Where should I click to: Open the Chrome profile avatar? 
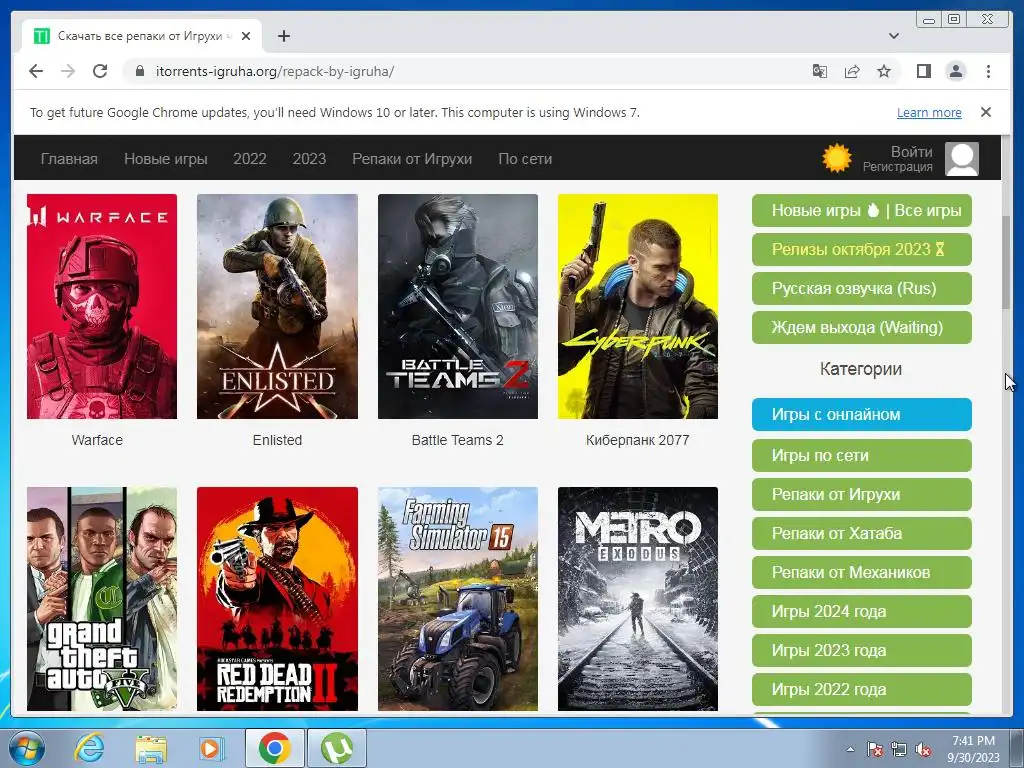956,71
